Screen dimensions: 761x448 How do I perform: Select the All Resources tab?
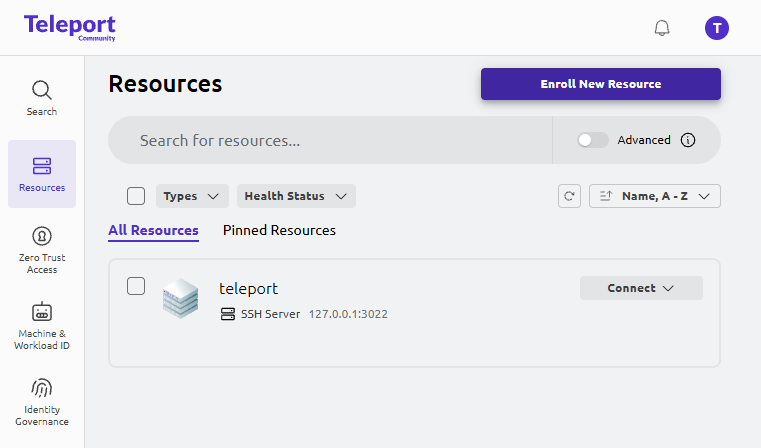[153, 230]
